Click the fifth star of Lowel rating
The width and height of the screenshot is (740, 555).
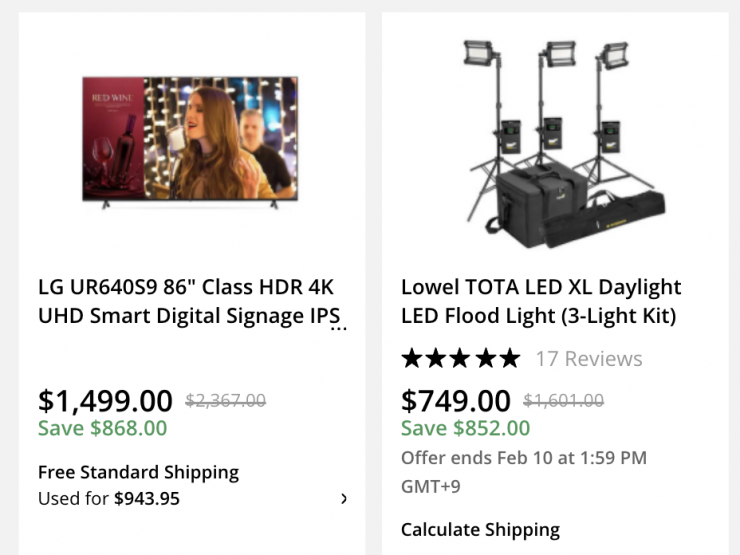509,358
